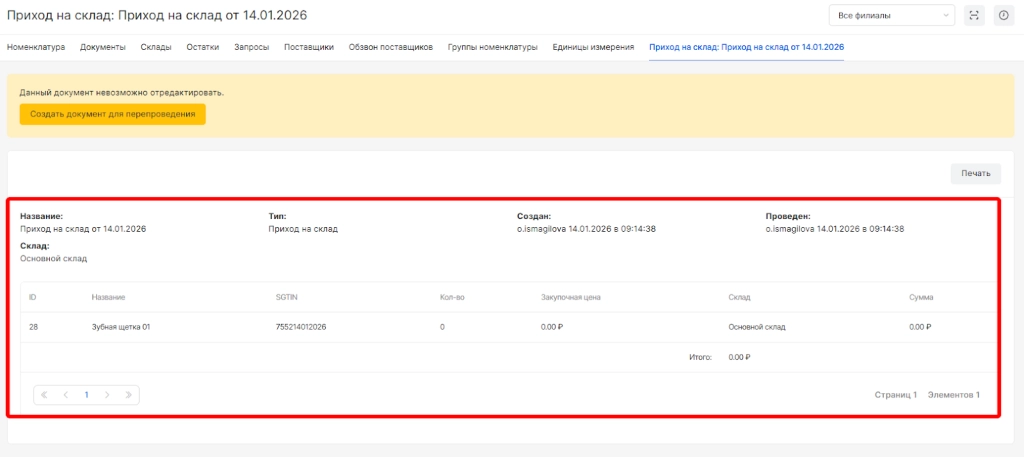This screenshot has width=1024, height=457.
Task: Open the Все филиалы branch dropdown
Action: (x=891, y=15)
